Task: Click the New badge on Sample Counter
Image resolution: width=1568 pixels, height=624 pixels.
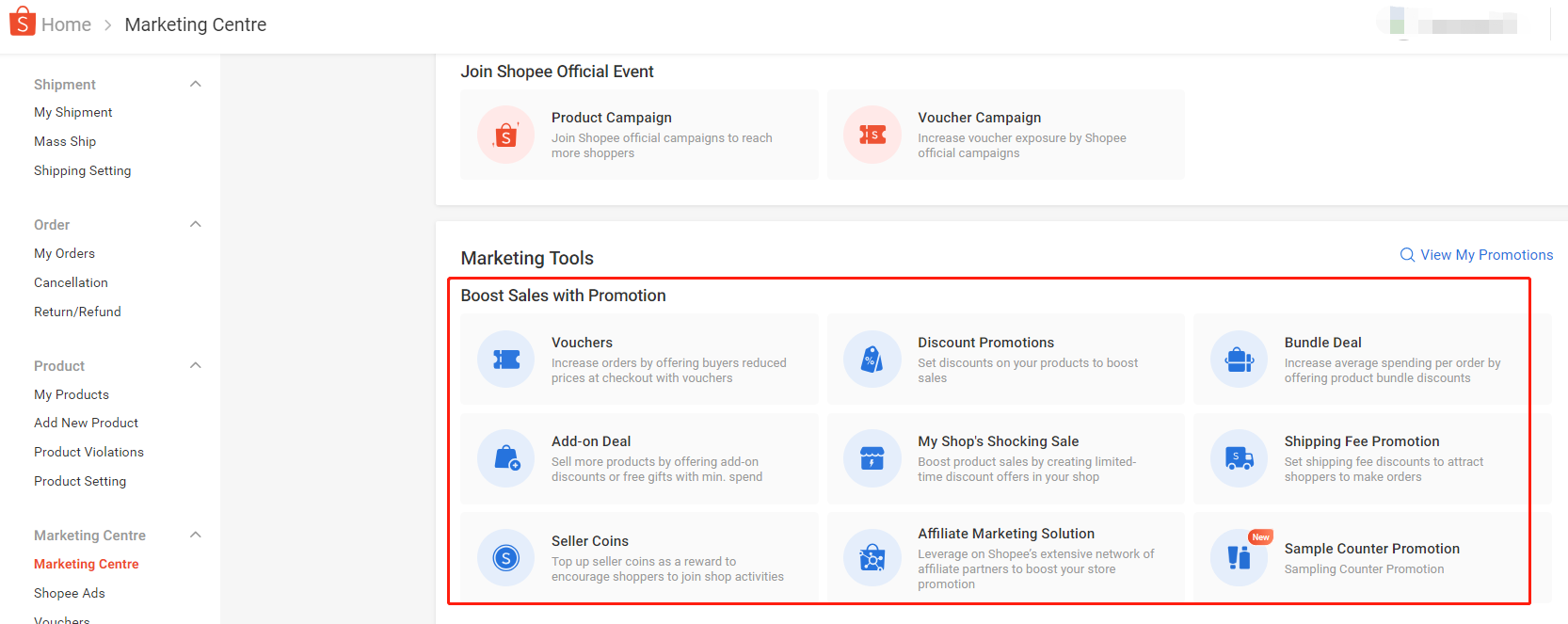Action: 1260,536
